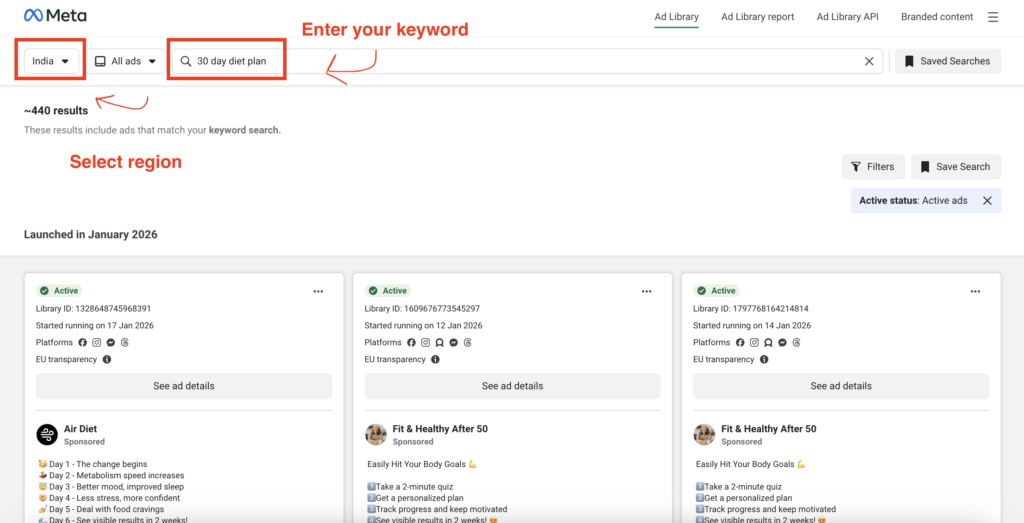
Task: Click EU transparency info icon on first card
Action: pyautogui.click(x=107, y=359)
